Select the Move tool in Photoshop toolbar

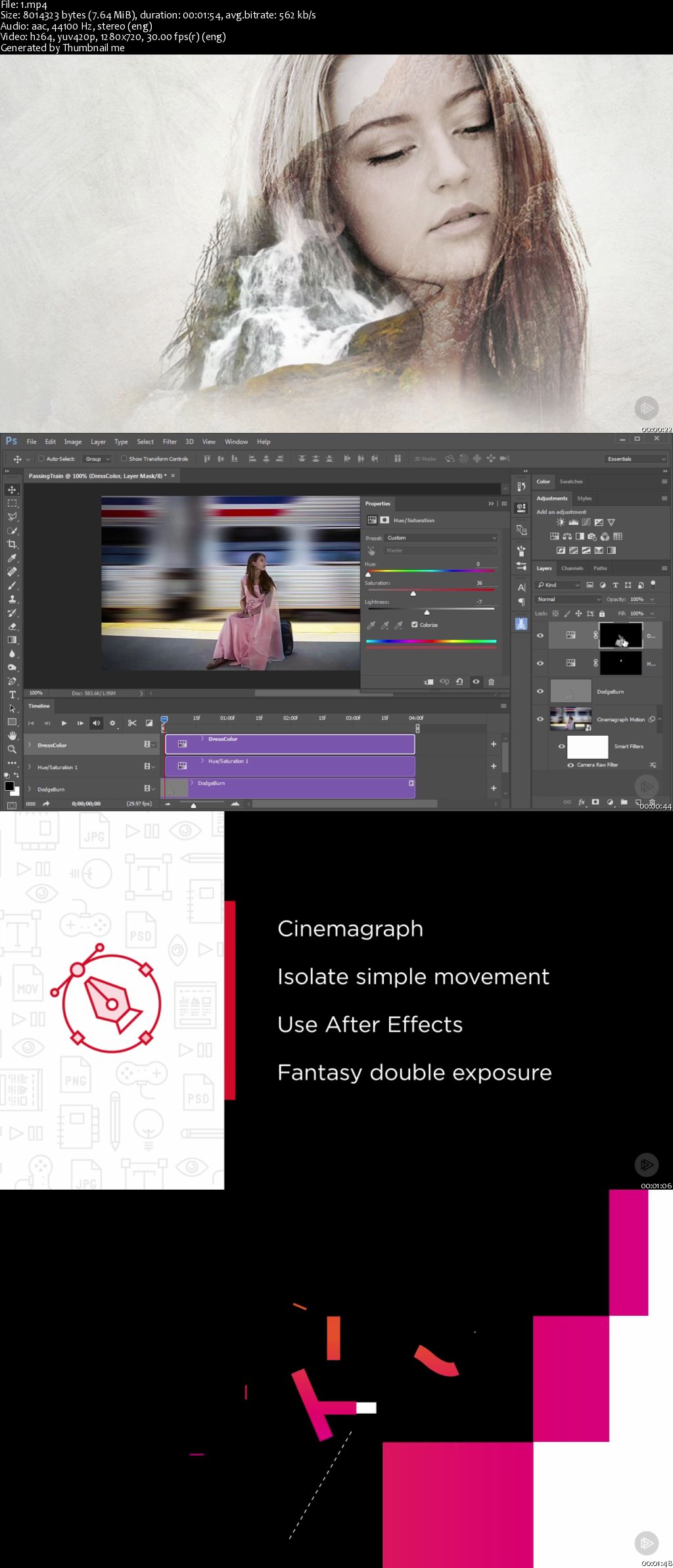(x=12, y=490)
